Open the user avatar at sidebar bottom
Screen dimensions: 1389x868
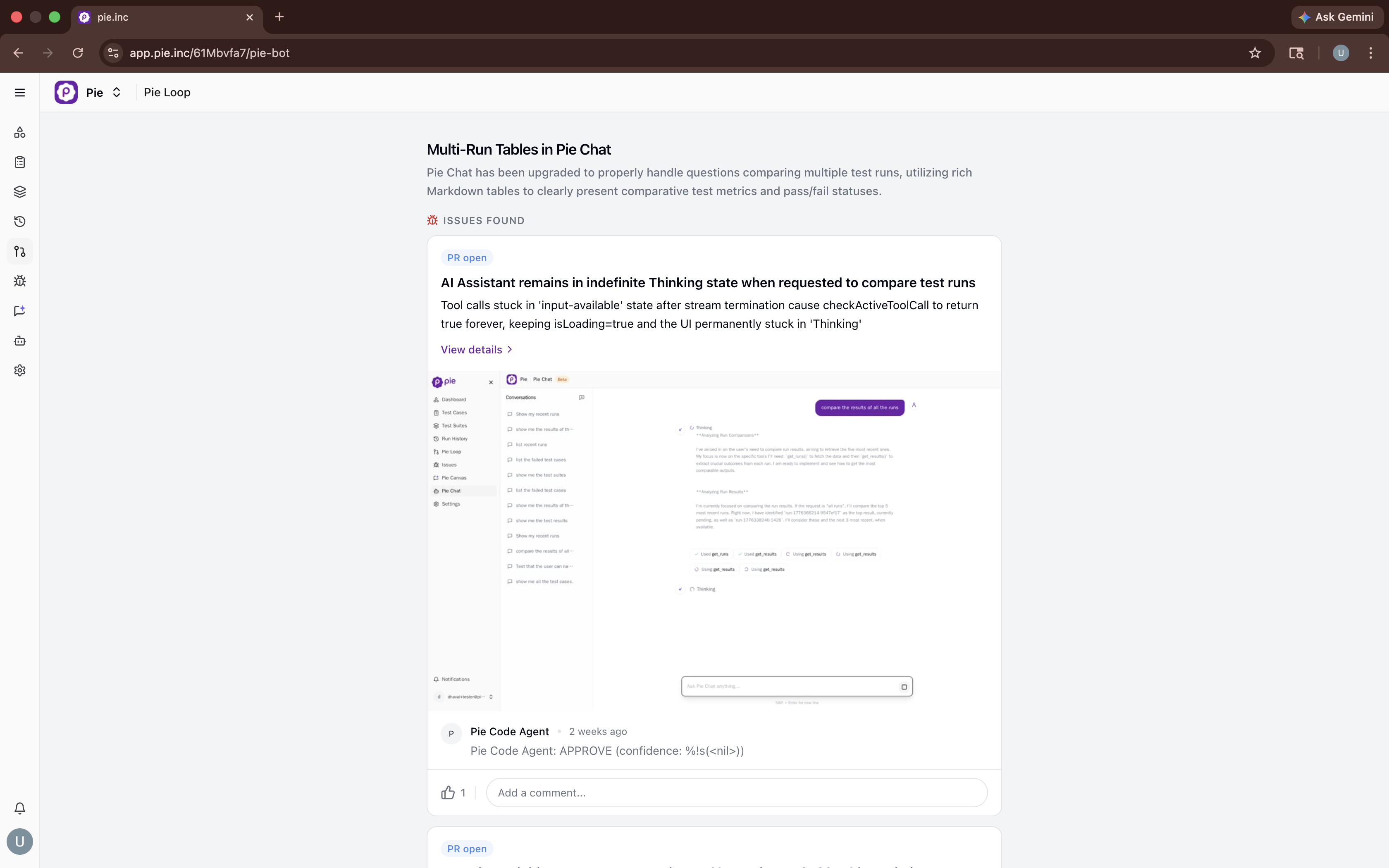tap(19, 842)
